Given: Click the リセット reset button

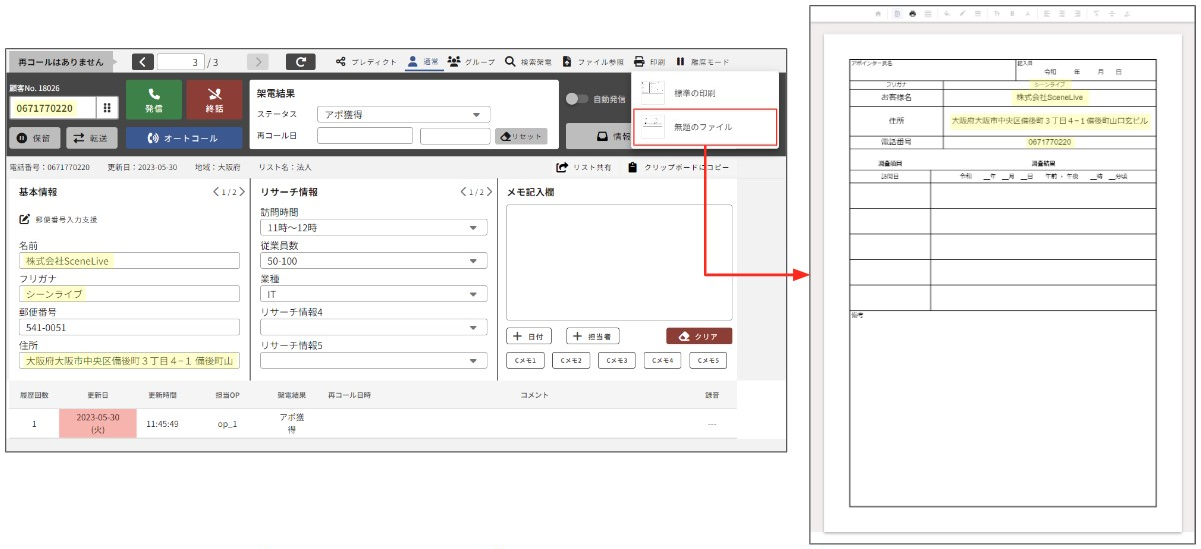Looking at the screenshot, I should point(522,136).
